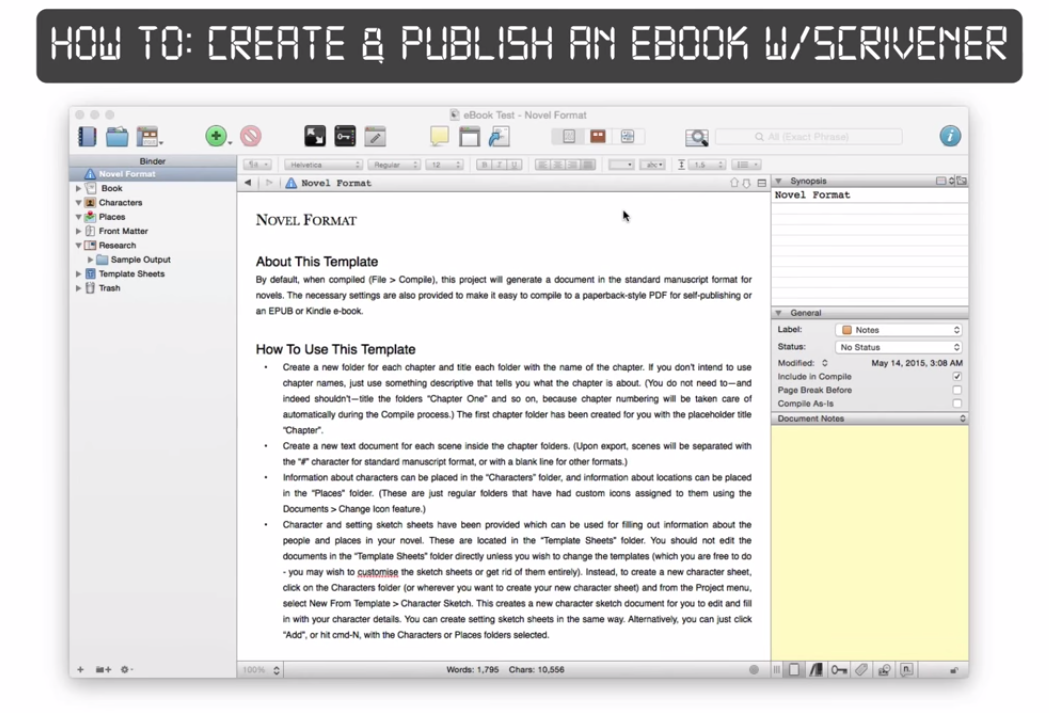This screenshot has width=1049, height=713.
Task: Open the Keywords panel key icon
Action: click(x=345, y=136)
